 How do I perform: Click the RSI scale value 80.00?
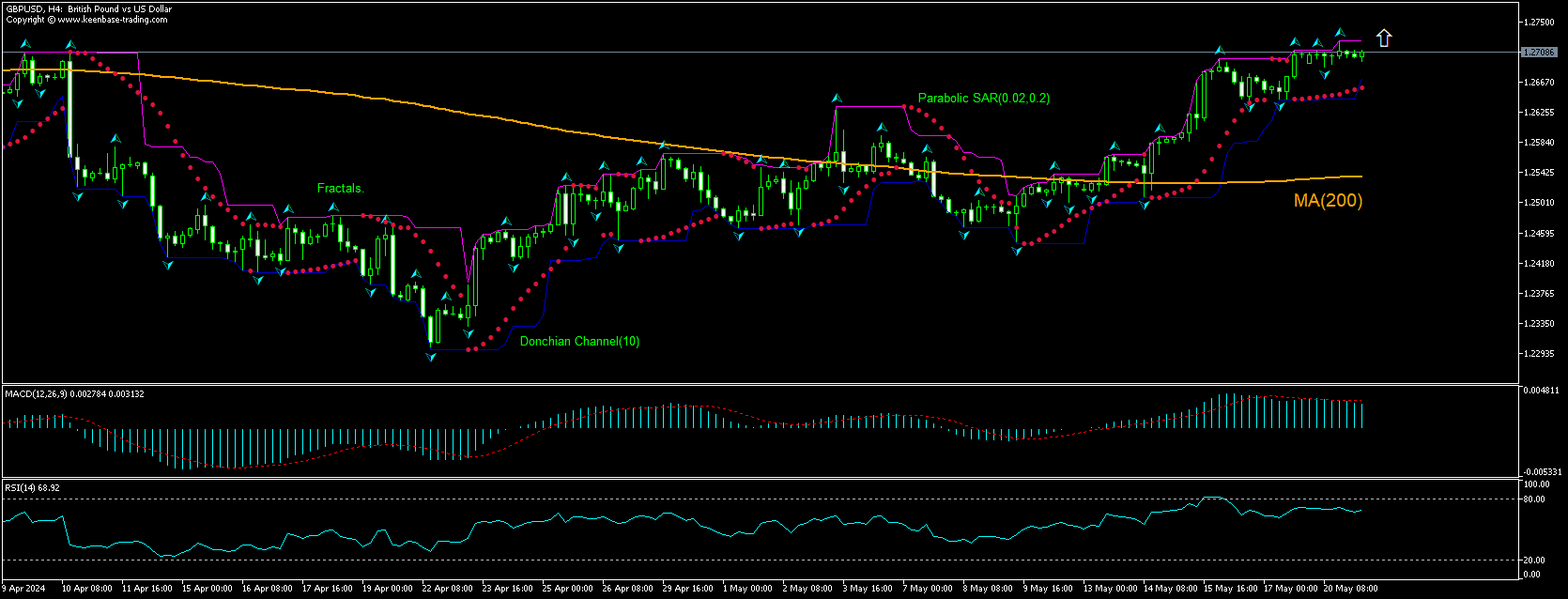tap(1534, 499)
